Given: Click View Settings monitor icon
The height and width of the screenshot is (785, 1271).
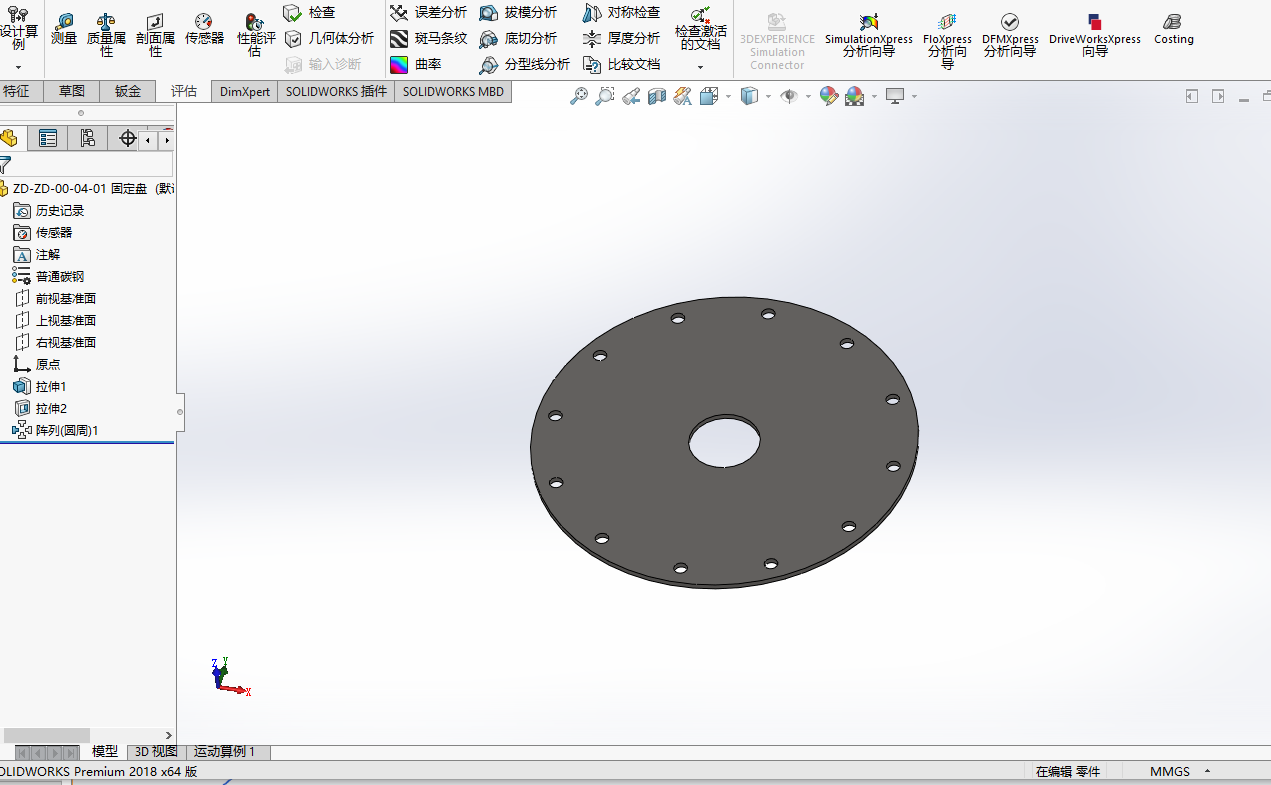Looking at the screenshot, I should [895, 96].
